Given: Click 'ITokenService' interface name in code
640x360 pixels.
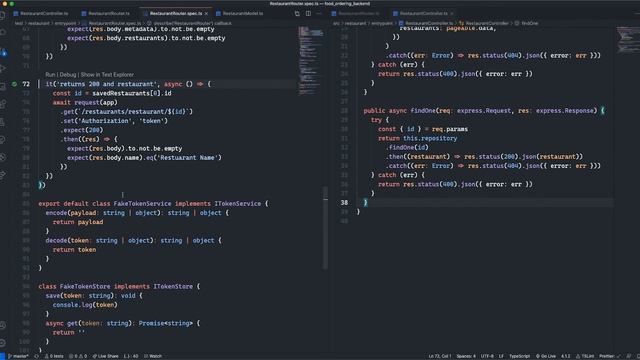Looking at the screenshot, I should click(238, 203).
